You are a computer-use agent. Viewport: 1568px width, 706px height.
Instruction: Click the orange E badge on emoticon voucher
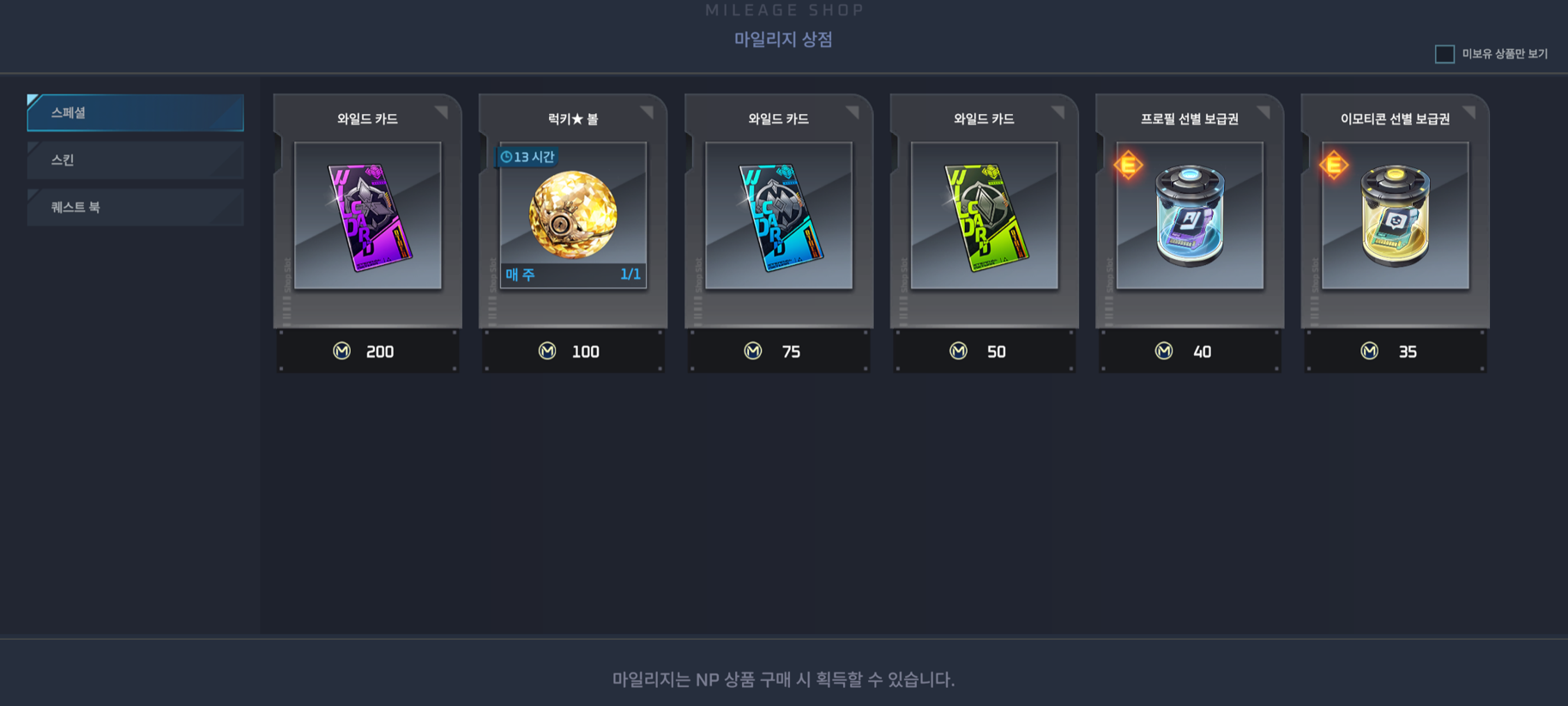click(x=1334, y=164)
